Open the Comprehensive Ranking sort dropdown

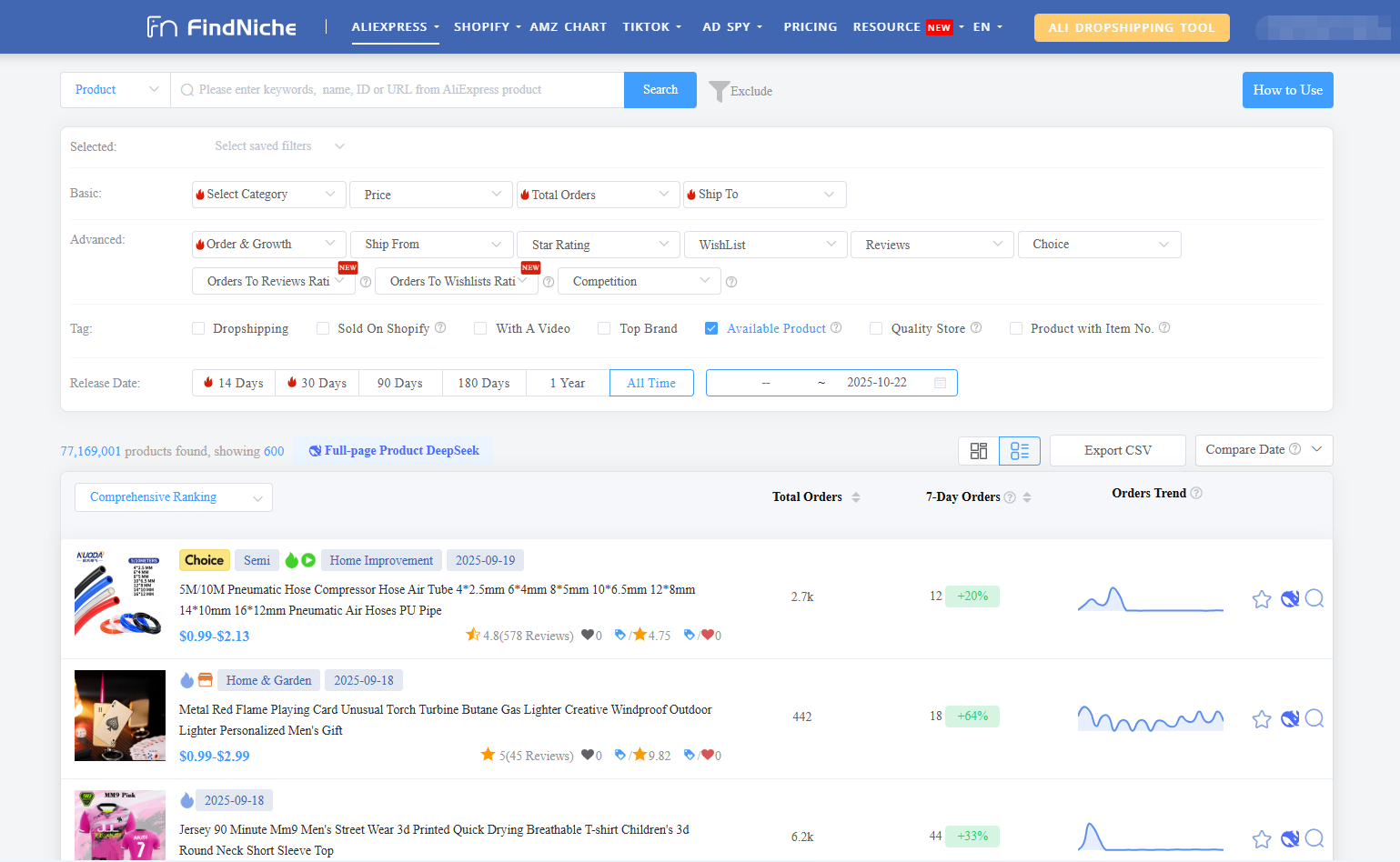173,497
